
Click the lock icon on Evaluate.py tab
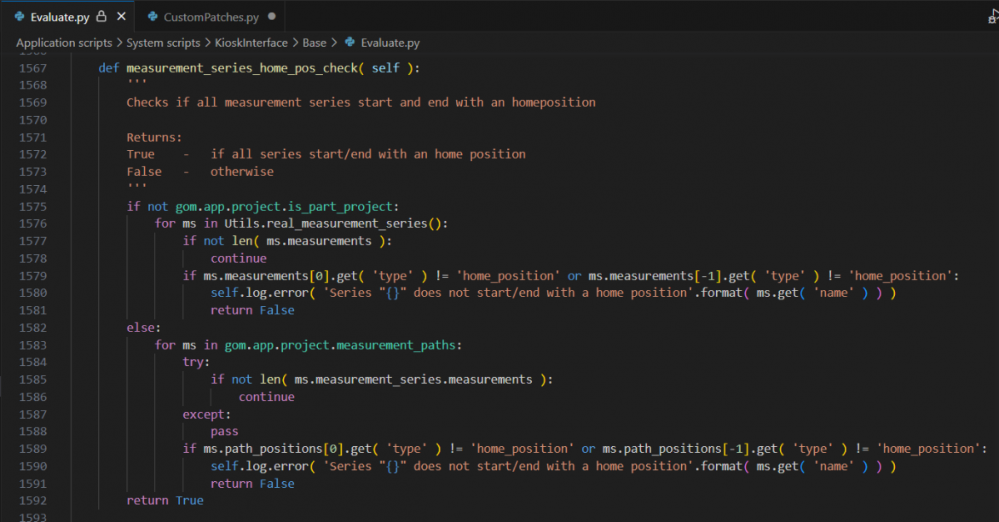101,17
